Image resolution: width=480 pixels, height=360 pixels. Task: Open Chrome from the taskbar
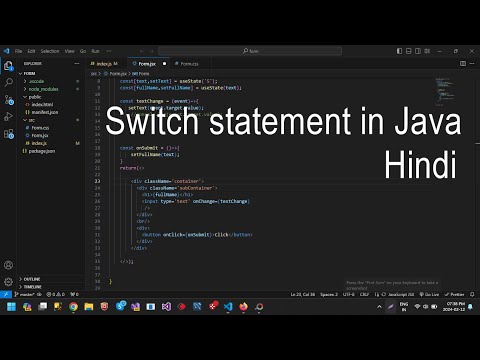(x=73, y=307)
